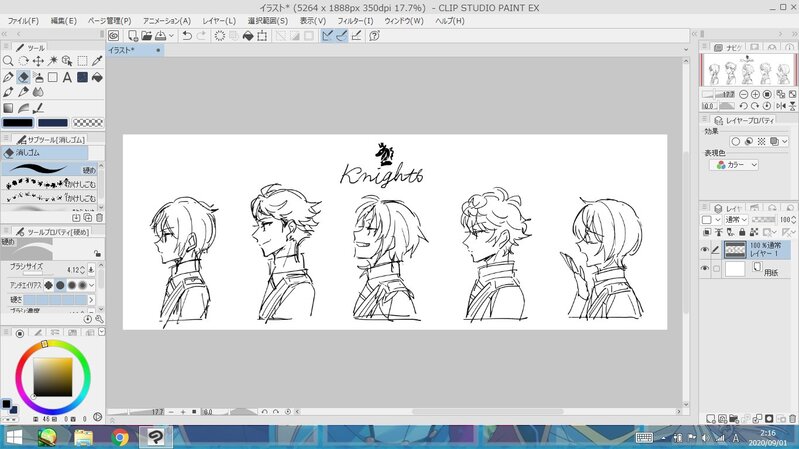The width and height of the screenshot is (799, 449).
Task: Select sub navy color swatch
Action: click(x=52, y=123)
